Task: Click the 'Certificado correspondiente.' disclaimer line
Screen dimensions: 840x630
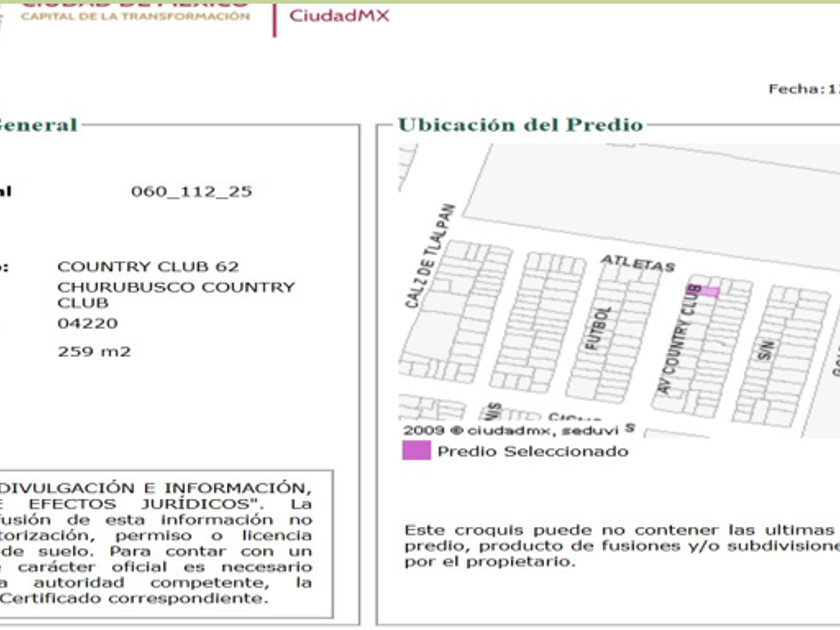Action: pos(133,598)
